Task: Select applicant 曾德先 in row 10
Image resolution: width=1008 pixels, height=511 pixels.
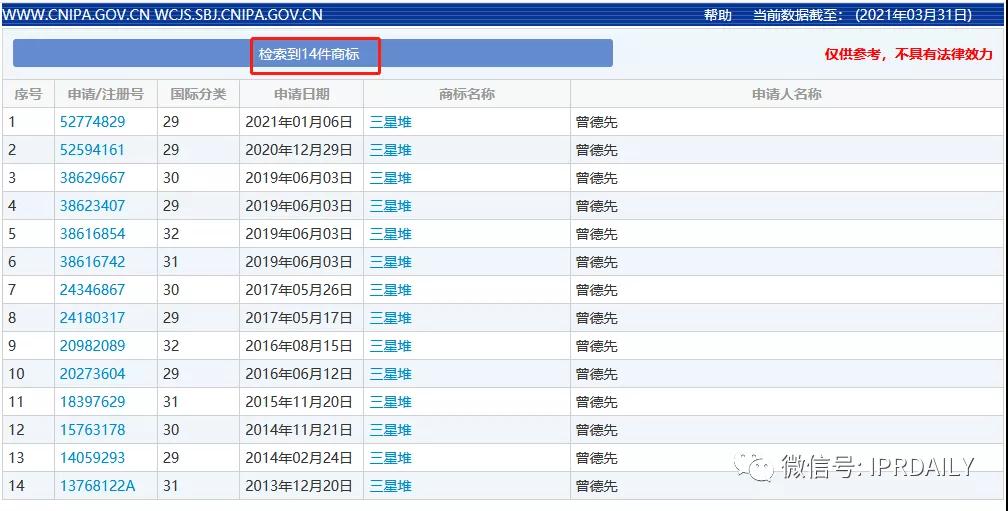Action: pyautogui.click(x=597, y=373)
